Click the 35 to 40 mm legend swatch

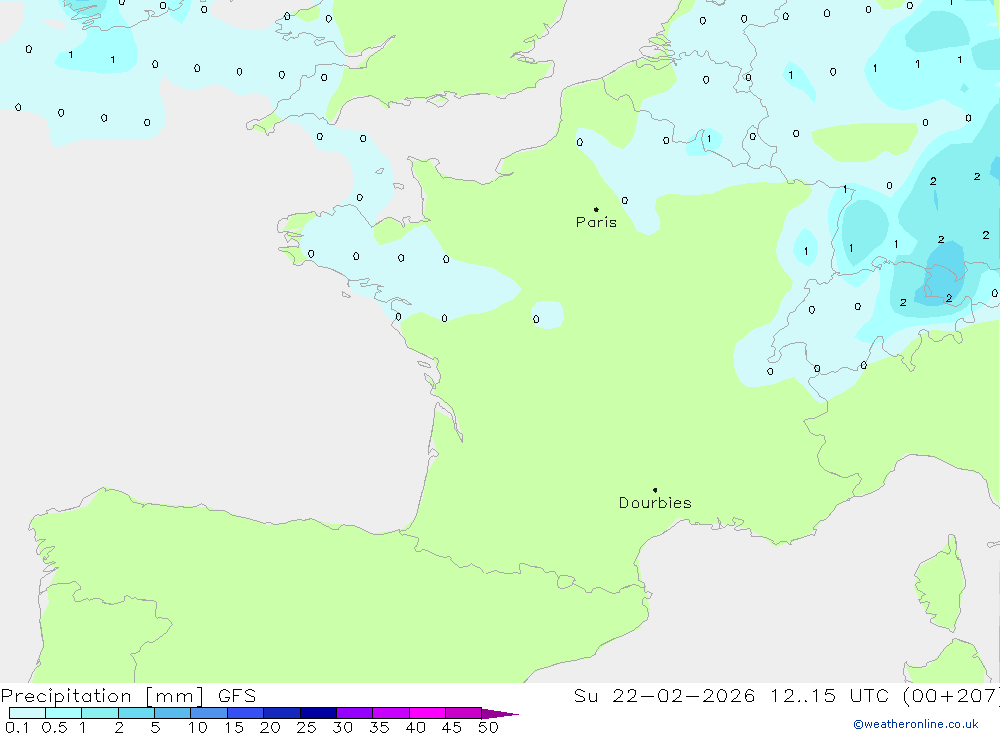(x=391, y=713)
